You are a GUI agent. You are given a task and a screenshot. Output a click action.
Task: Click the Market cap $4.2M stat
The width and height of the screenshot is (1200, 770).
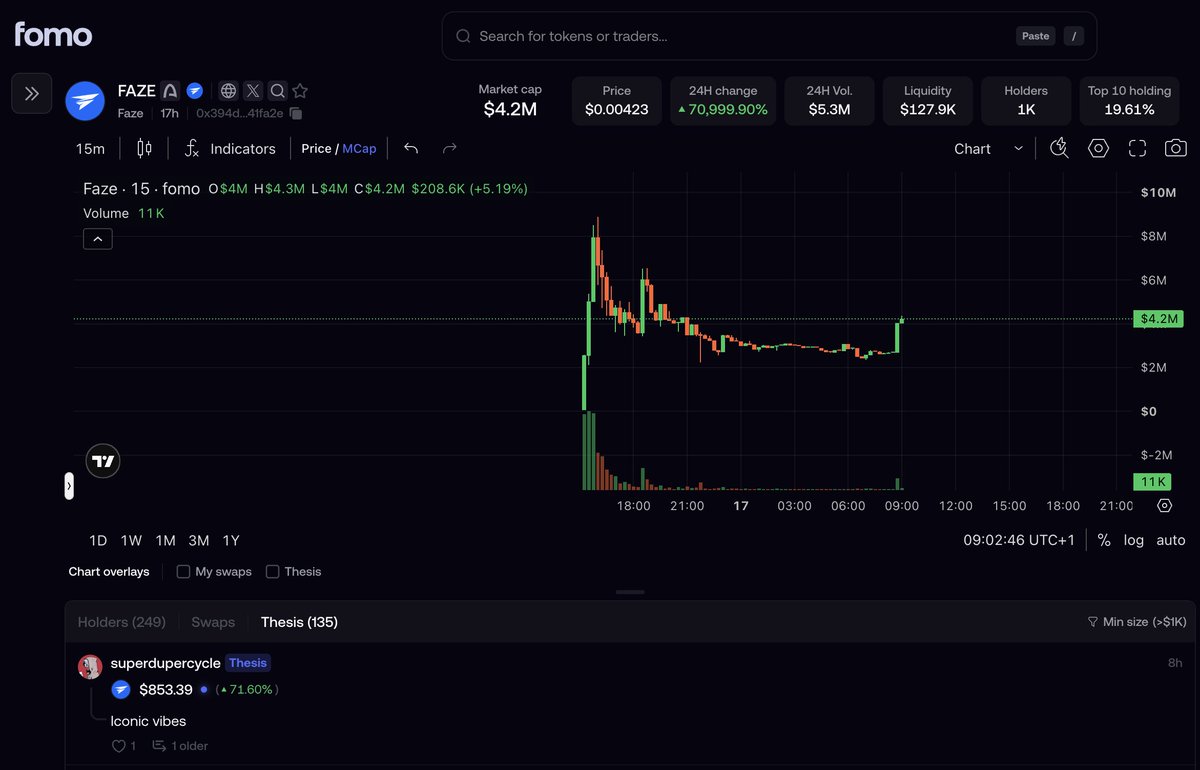[510, 100]
